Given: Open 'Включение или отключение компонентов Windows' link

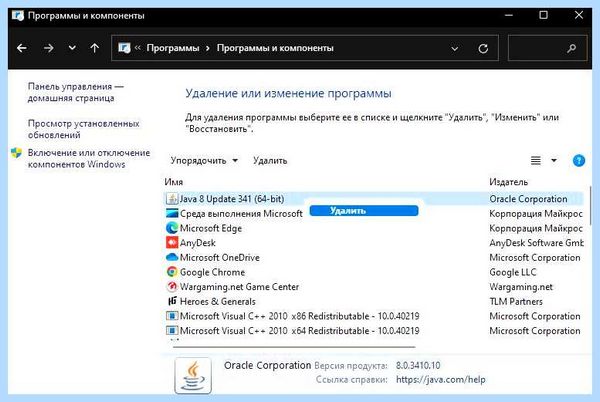Looking at the screenshot, I should point(89,158).
